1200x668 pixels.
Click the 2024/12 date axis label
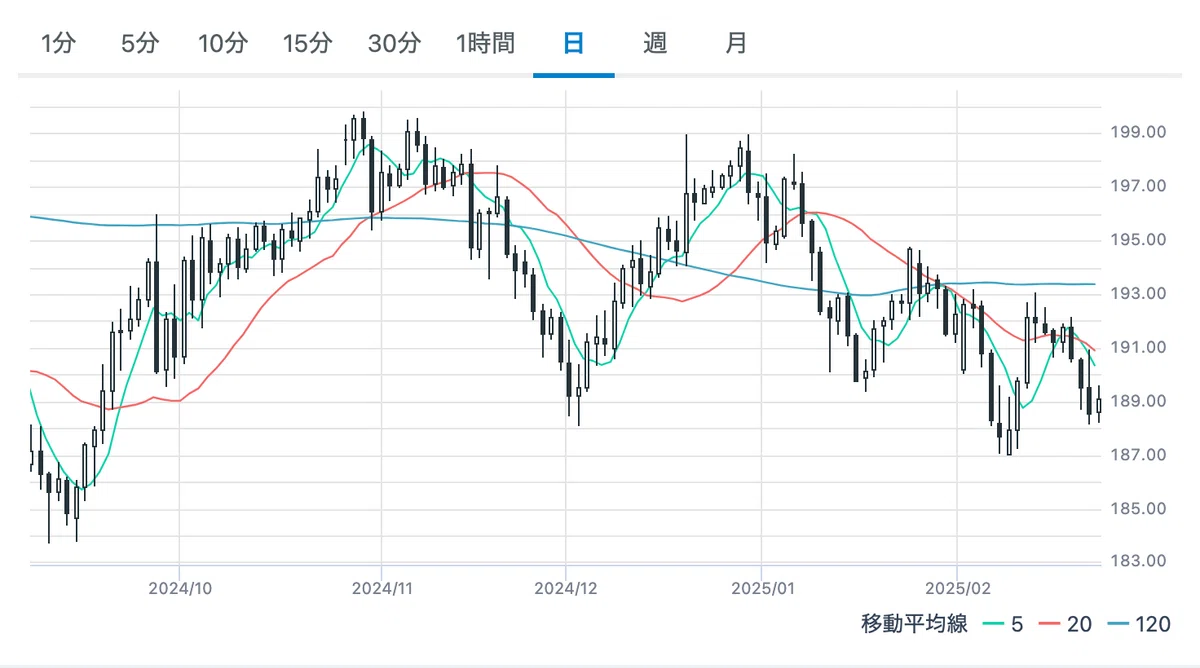click(566, 589)
